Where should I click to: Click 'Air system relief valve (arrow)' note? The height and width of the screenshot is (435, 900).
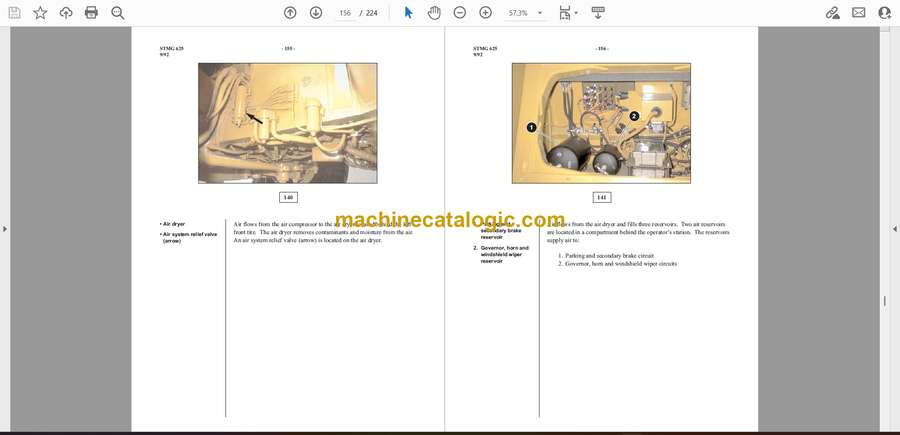tap(189, 238)
